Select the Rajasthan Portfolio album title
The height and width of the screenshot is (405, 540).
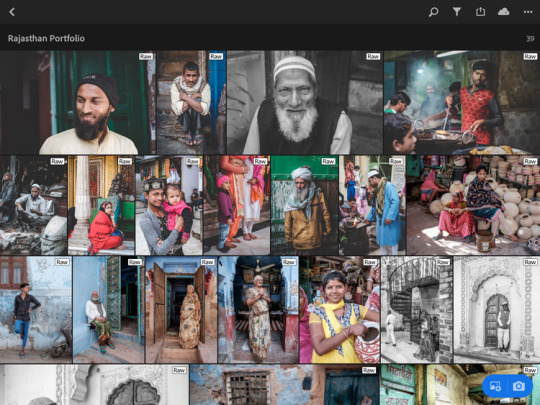[x=46, y=38]
